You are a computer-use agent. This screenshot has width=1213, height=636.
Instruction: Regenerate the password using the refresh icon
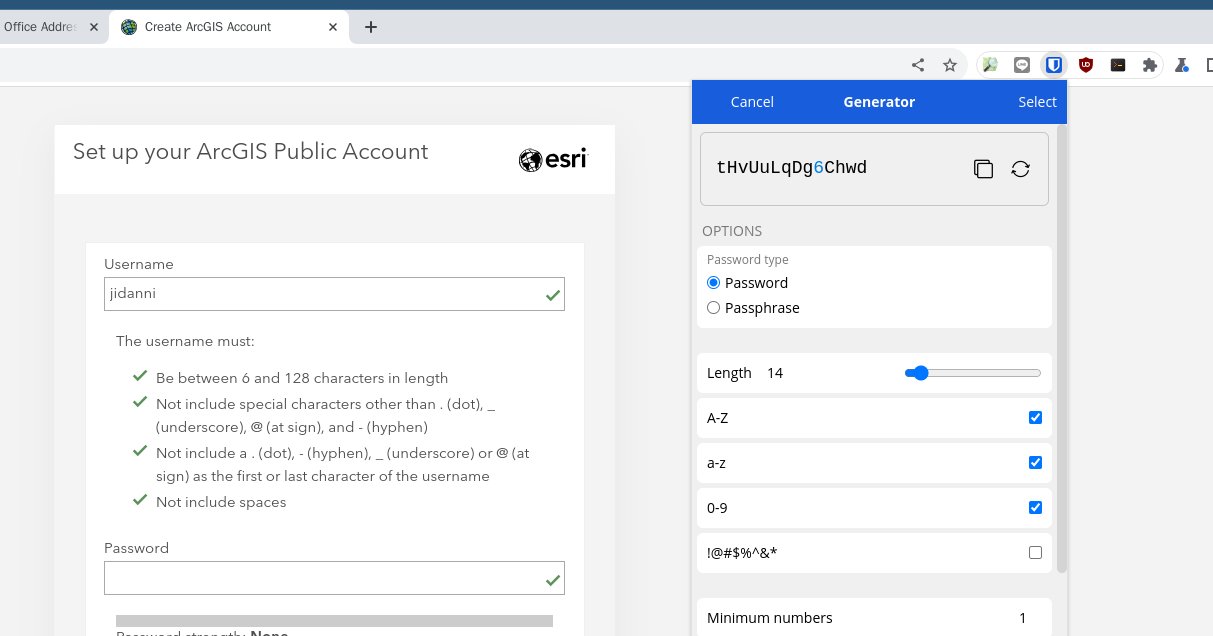1020,169
